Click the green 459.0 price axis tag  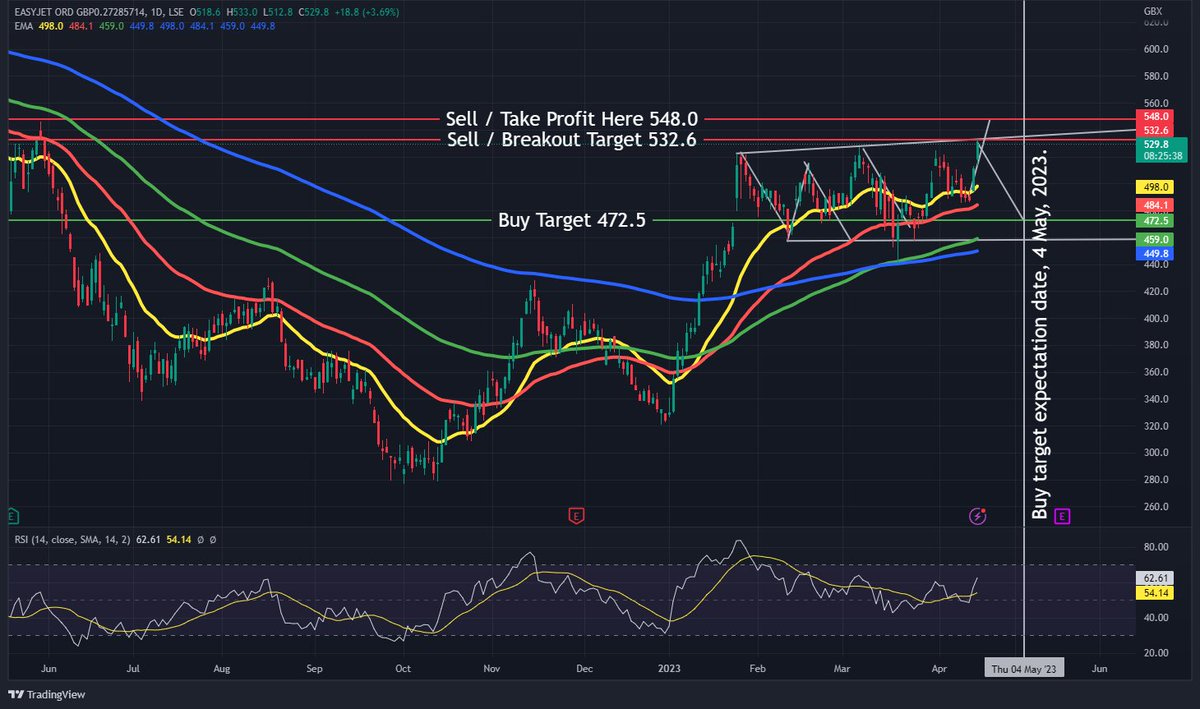(x=1156, y=240)
